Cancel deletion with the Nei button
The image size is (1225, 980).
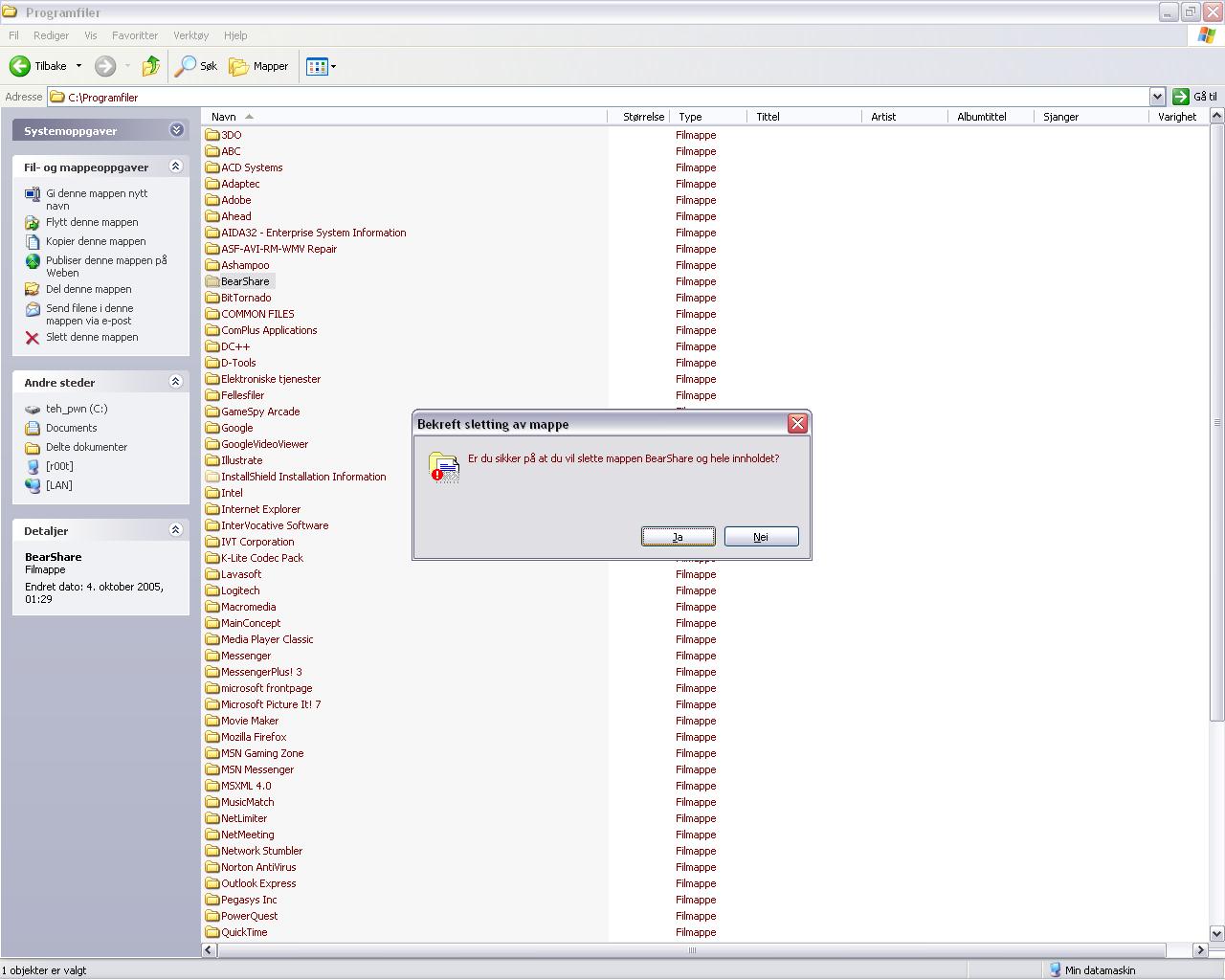coord(761,537)
